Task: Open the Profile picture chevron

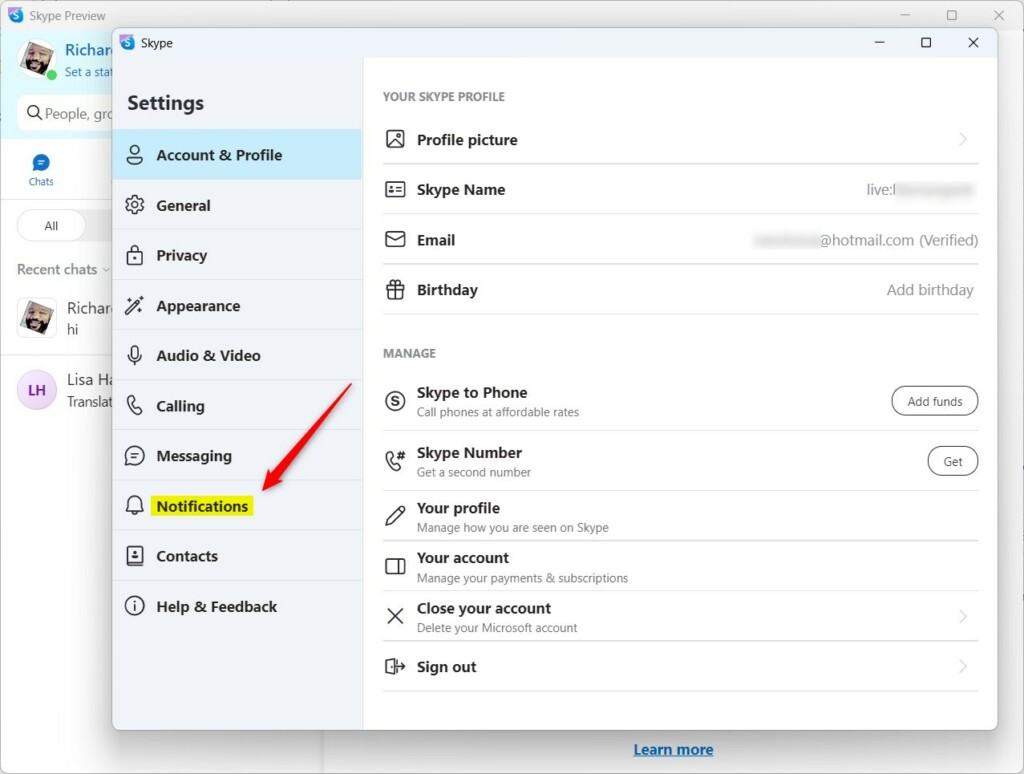Action: point(963,139)
